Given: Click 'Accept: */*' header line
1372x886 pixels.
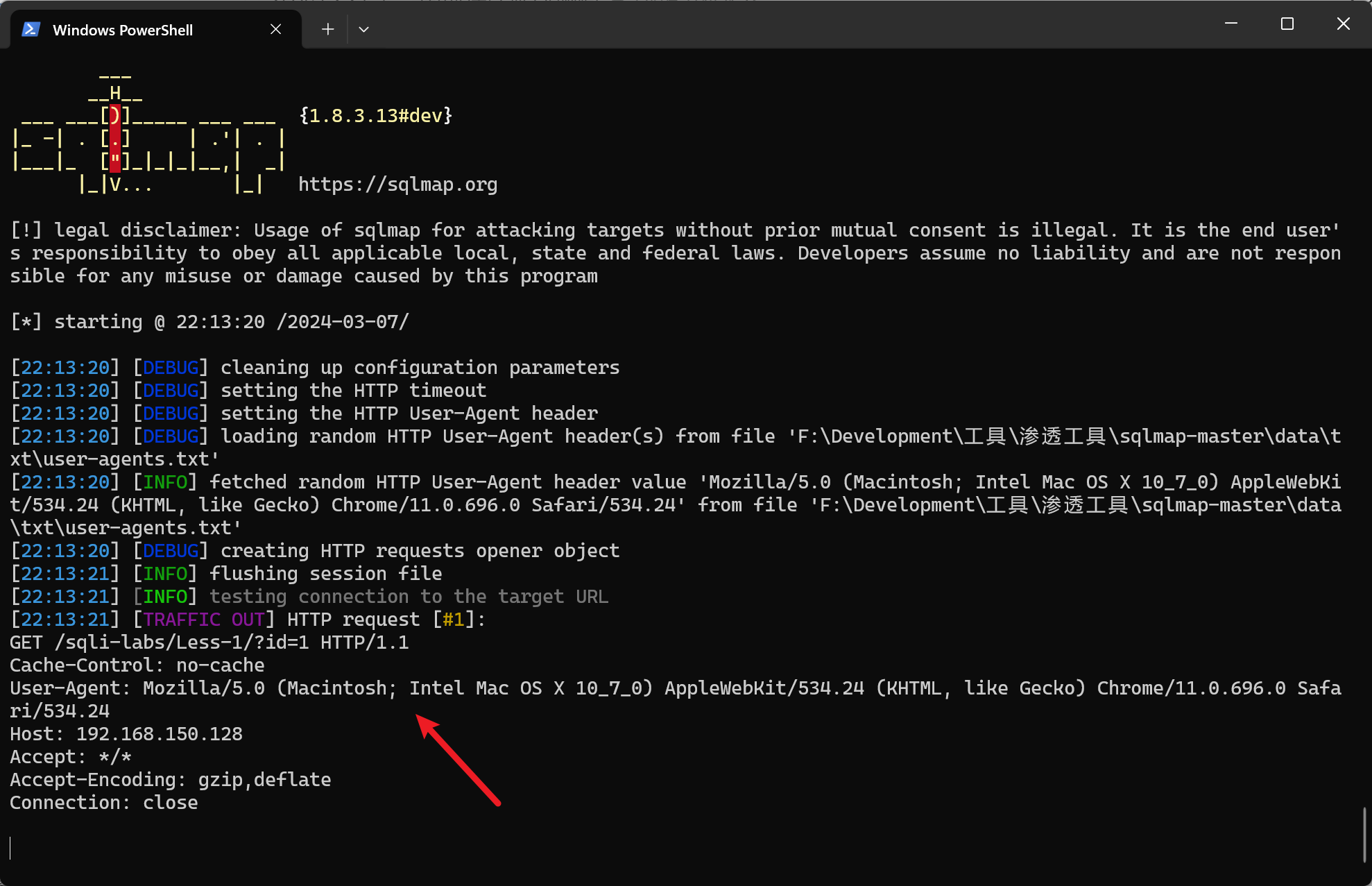Looking at the screenshot, I should click(x=71, y=757).
